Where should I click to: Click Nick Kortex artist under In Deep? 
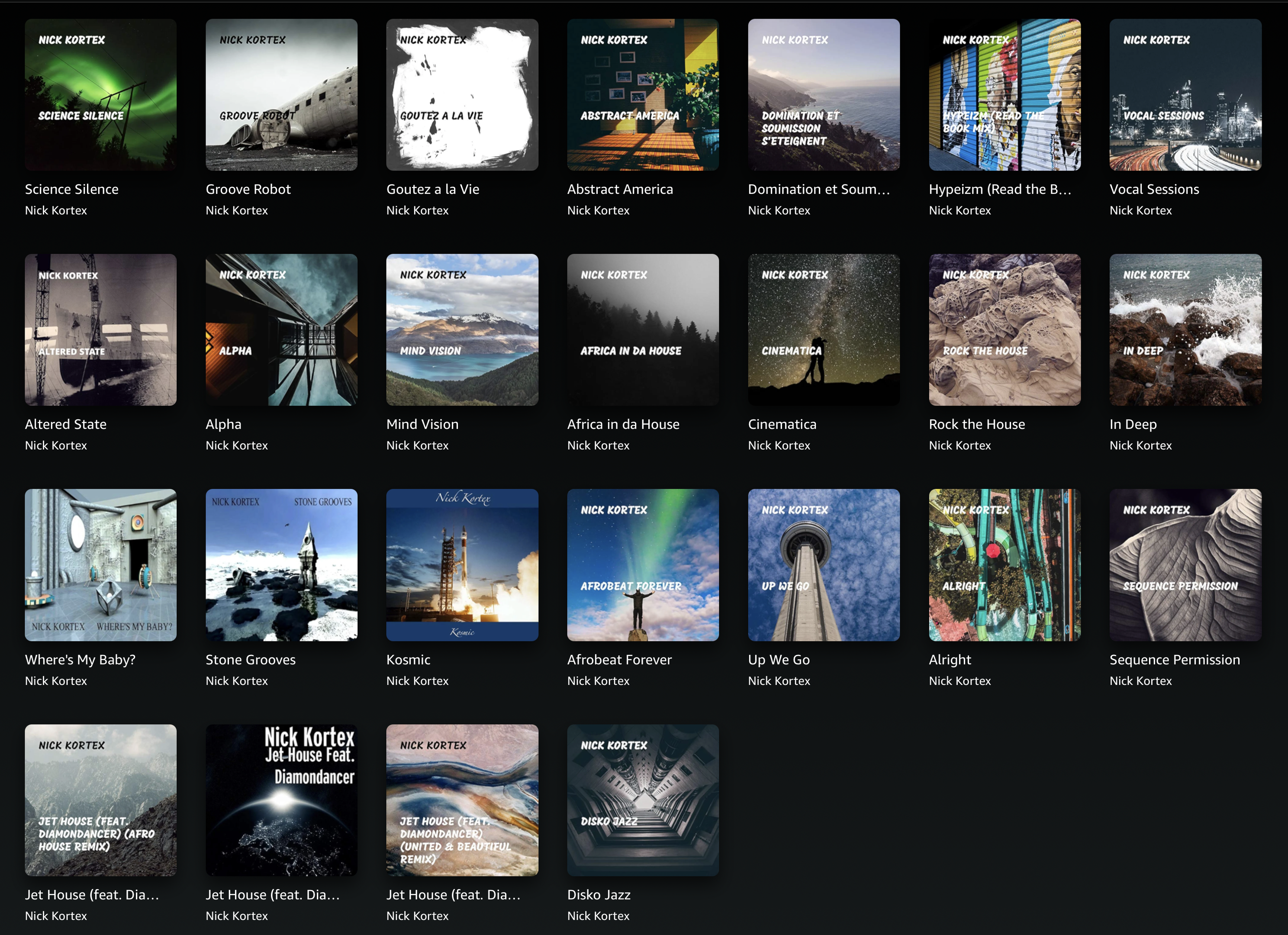(1140, 445)
